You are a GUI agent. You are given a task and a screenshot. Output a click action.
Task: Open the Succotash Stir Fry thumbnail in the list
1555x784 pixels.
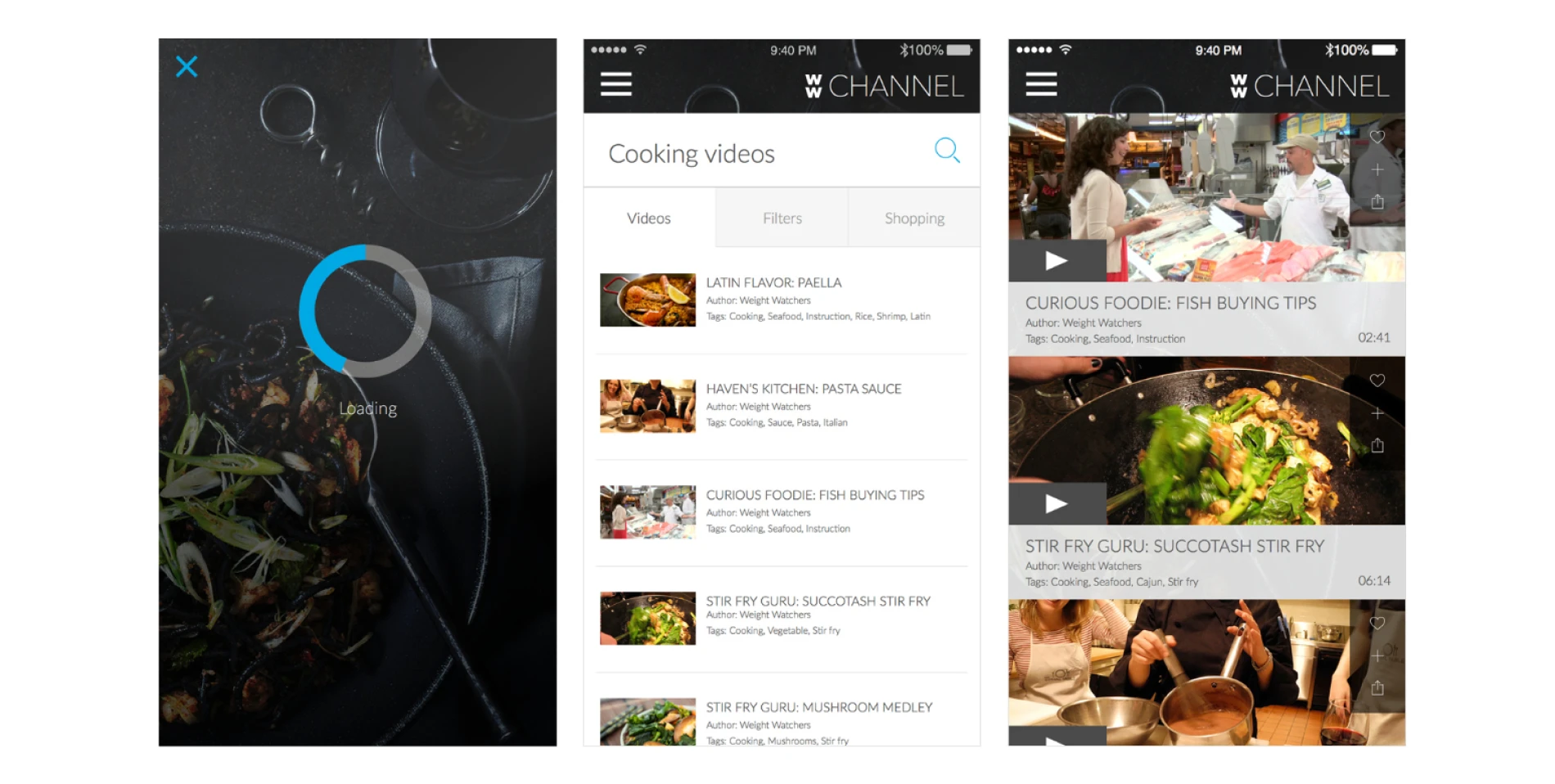click(647, 619)
